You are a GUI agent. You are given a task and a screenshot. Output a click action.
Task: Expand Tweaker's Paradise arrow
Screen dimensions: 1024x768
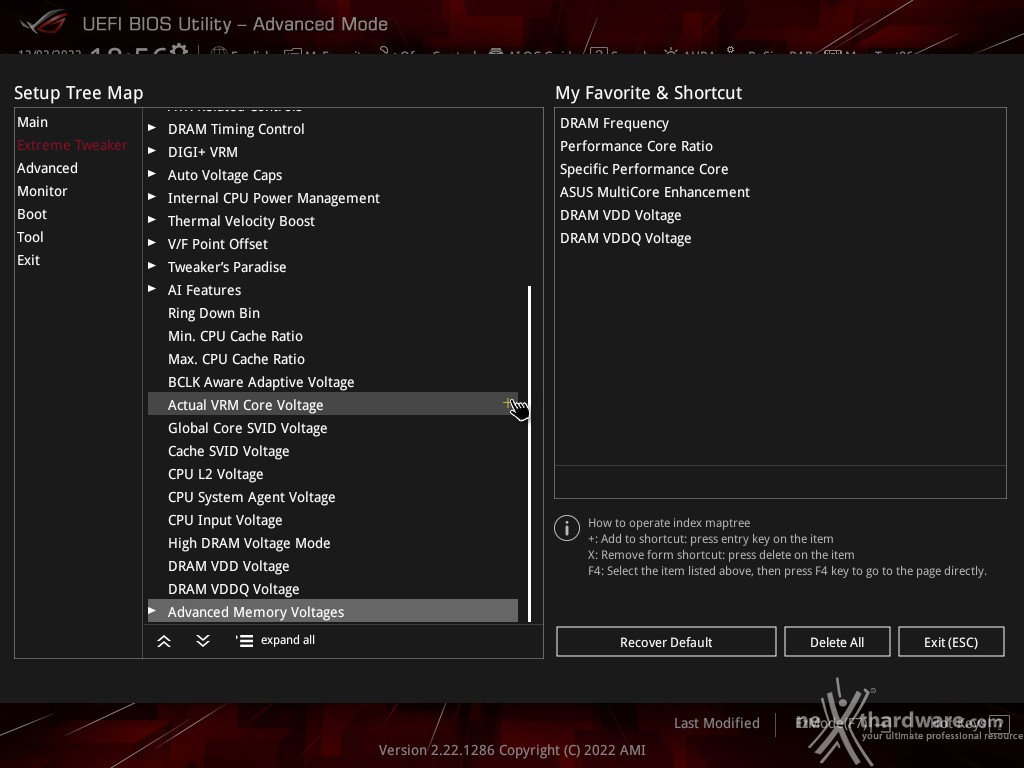coord(152,266)
